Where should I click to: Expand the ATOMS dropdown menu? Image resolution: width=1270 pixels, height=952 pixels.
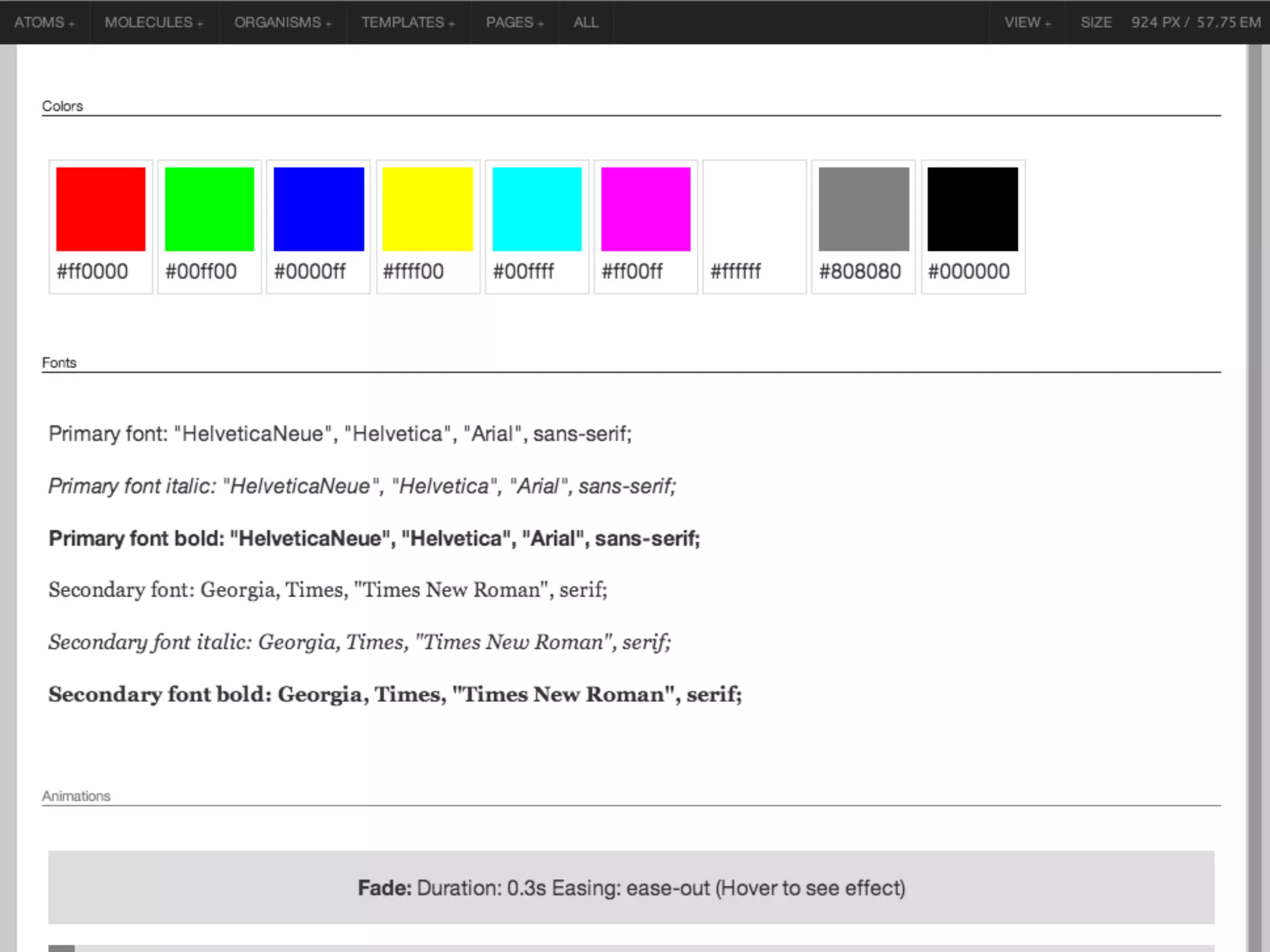coord(45,22)
